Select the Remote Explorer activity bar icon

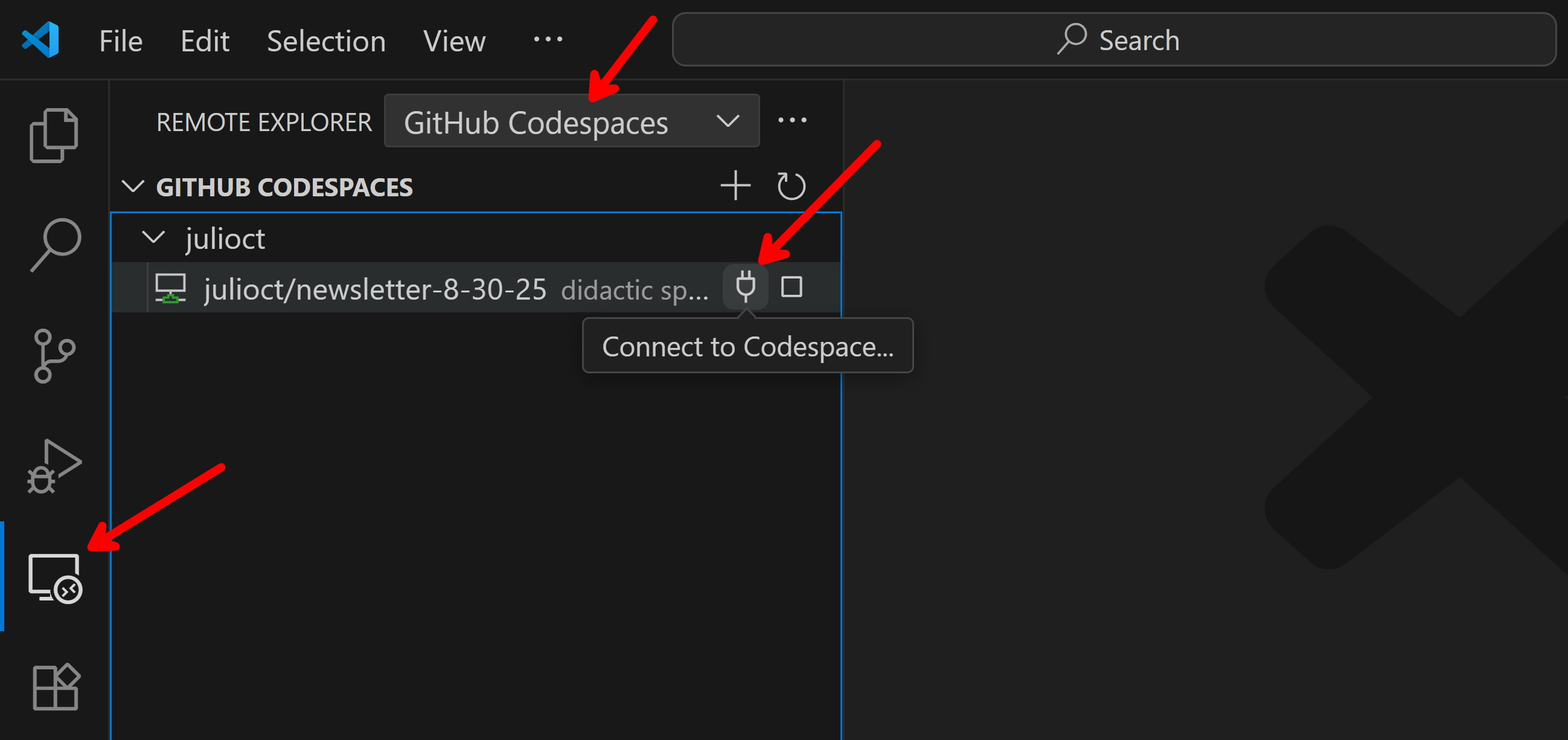[x=56, y=578]
